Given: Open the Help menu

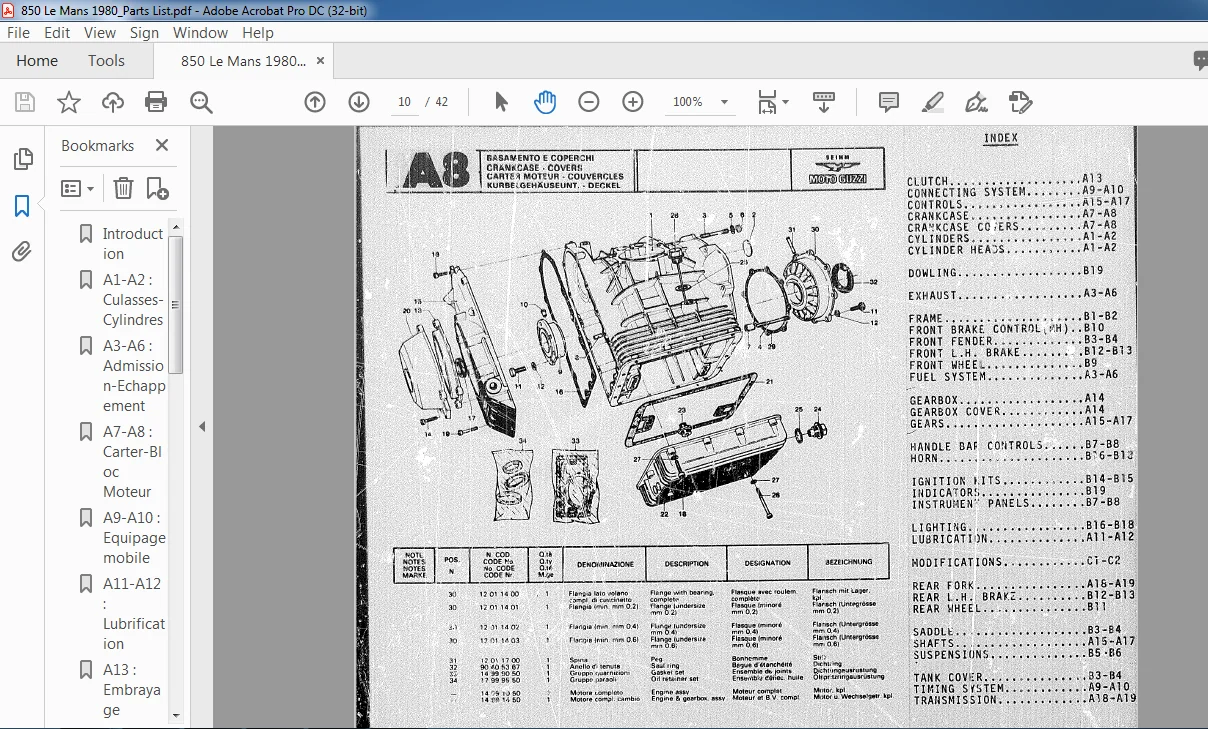Looking at the screenshot, I should pyautogui.click(x=257, y=33).
